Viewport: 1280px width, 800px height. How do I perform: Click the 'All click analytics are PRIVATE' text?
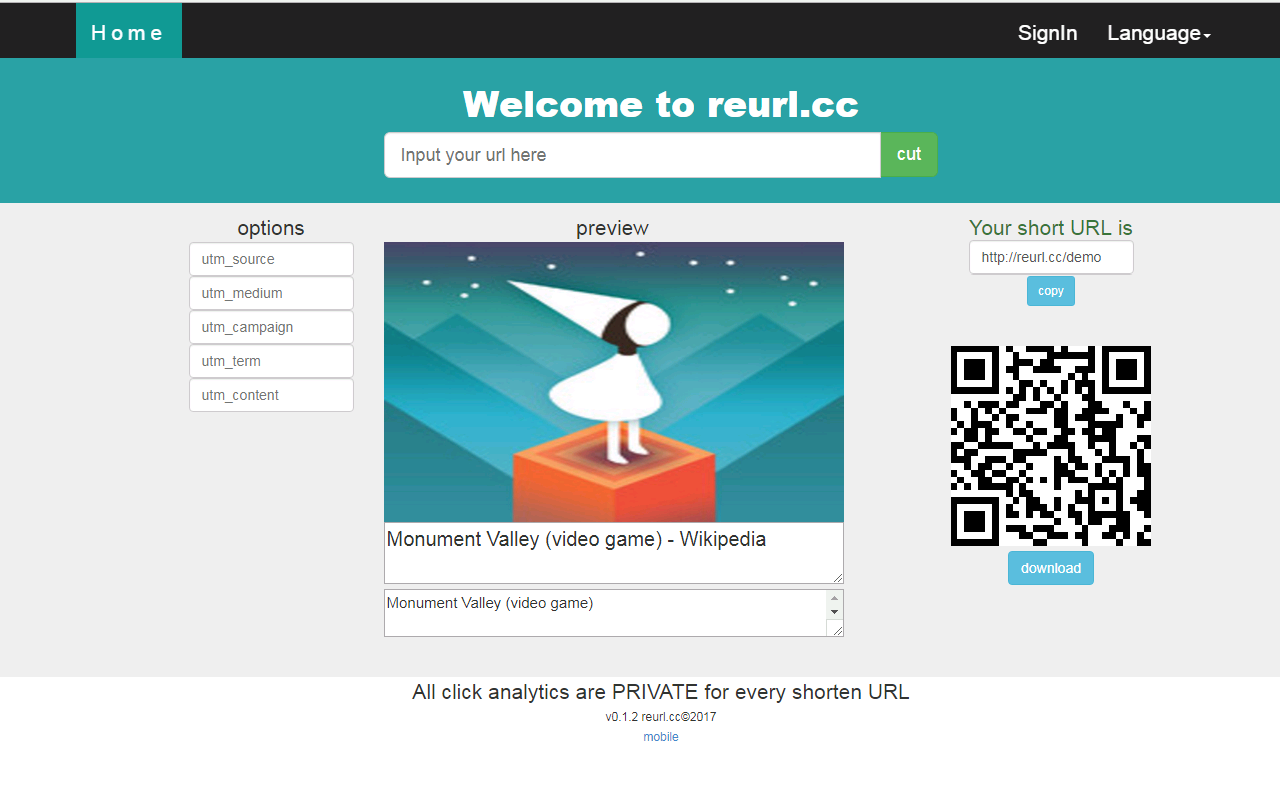click(661, 692)
